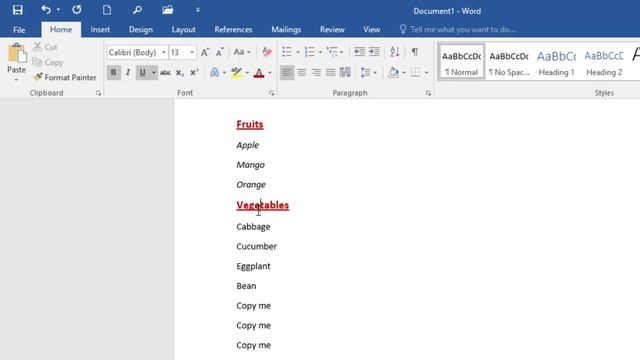
Task: Clear all formatting icon
Action: (x=267, y=52)
